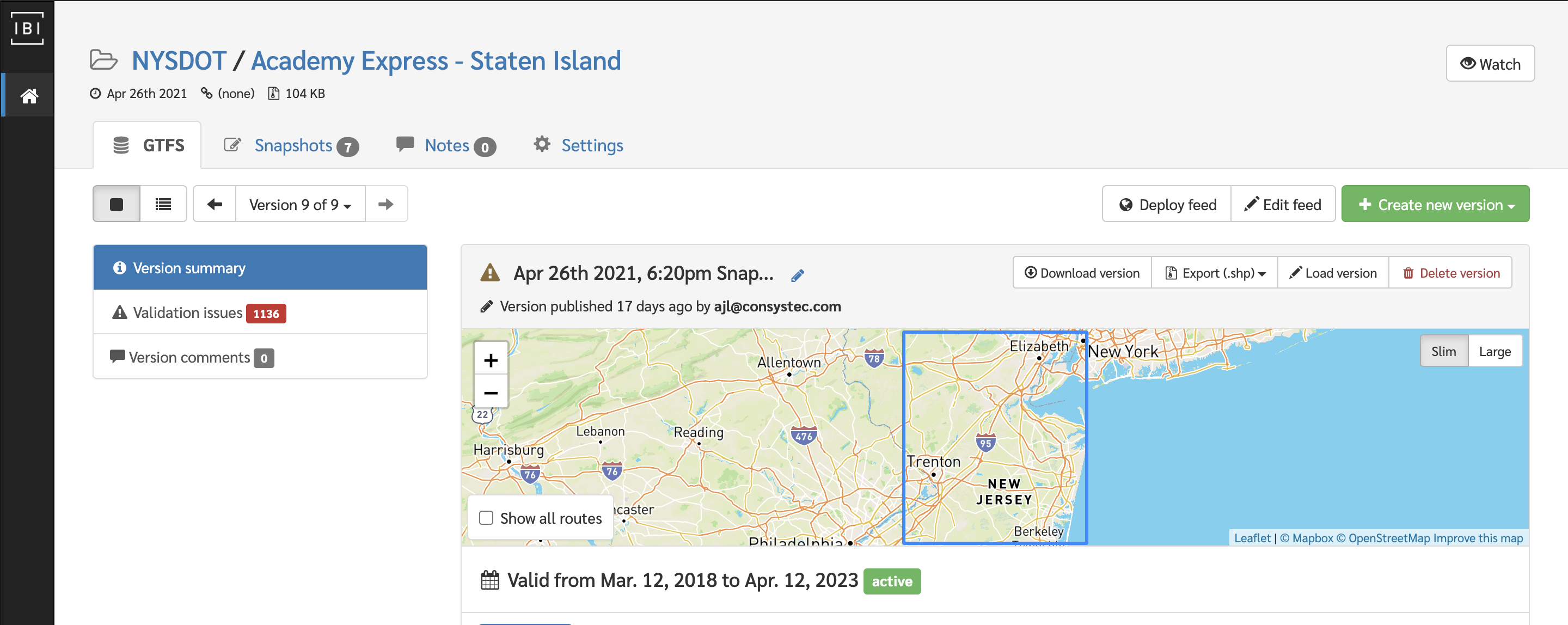1568x625 pixels.
Task: Zoom out on the map
Action: (491, 393)
